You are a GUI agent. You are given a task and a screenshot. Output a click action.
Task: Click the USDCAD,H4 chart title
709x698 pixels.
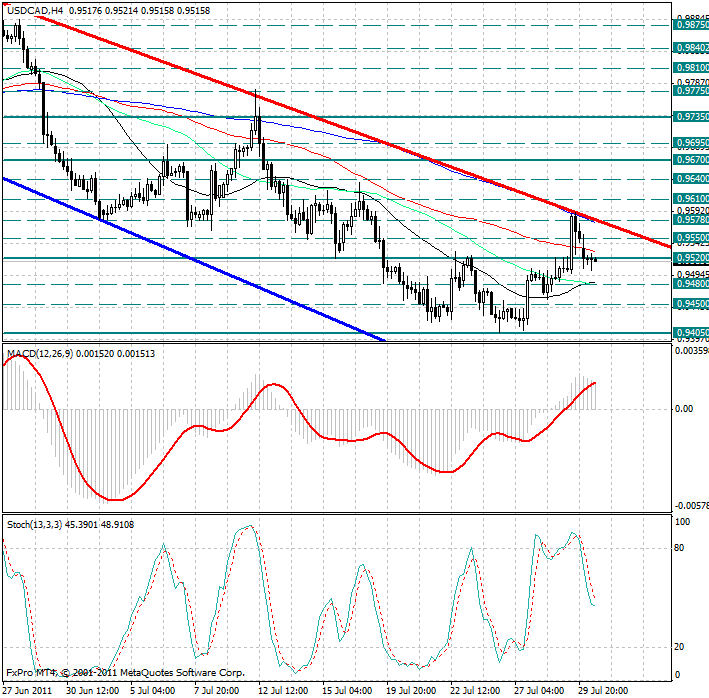pyautogui.click(x=37, y=8)
